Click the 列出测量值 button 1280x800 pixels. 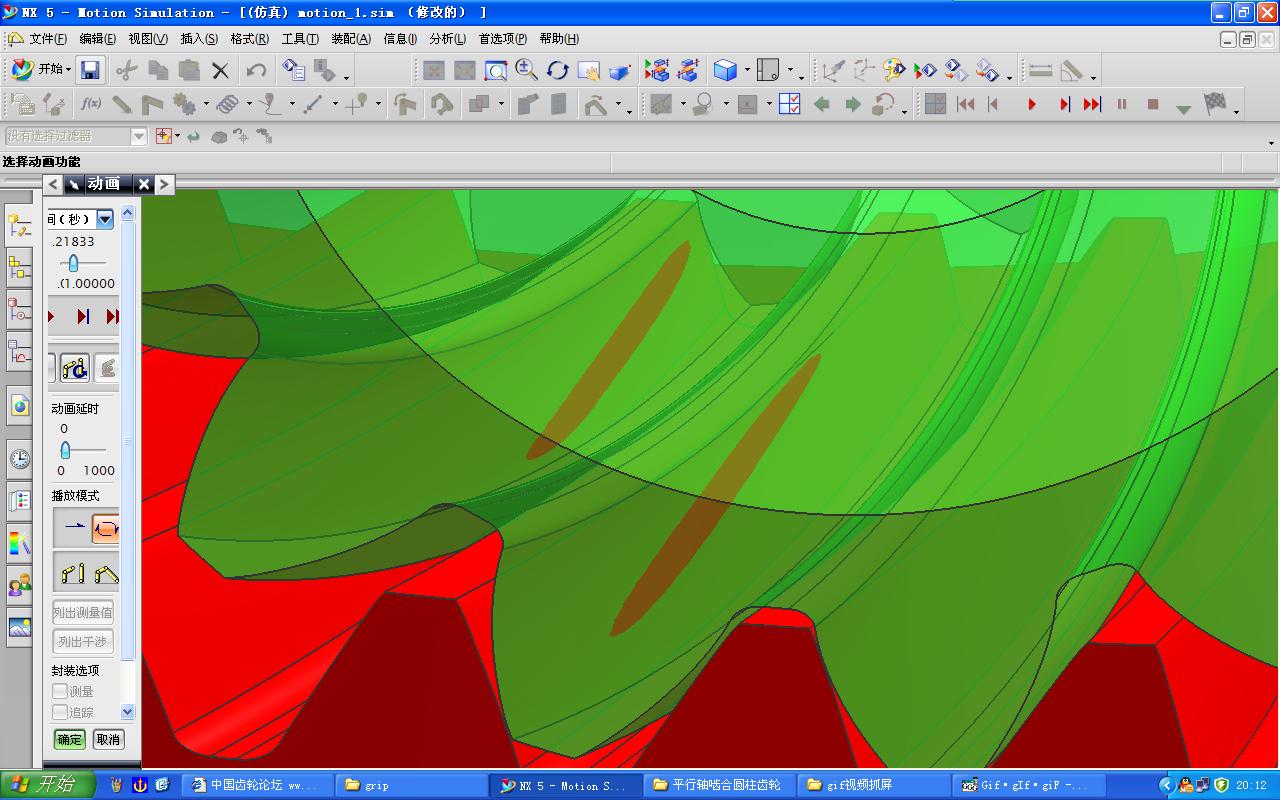(84, 612)
